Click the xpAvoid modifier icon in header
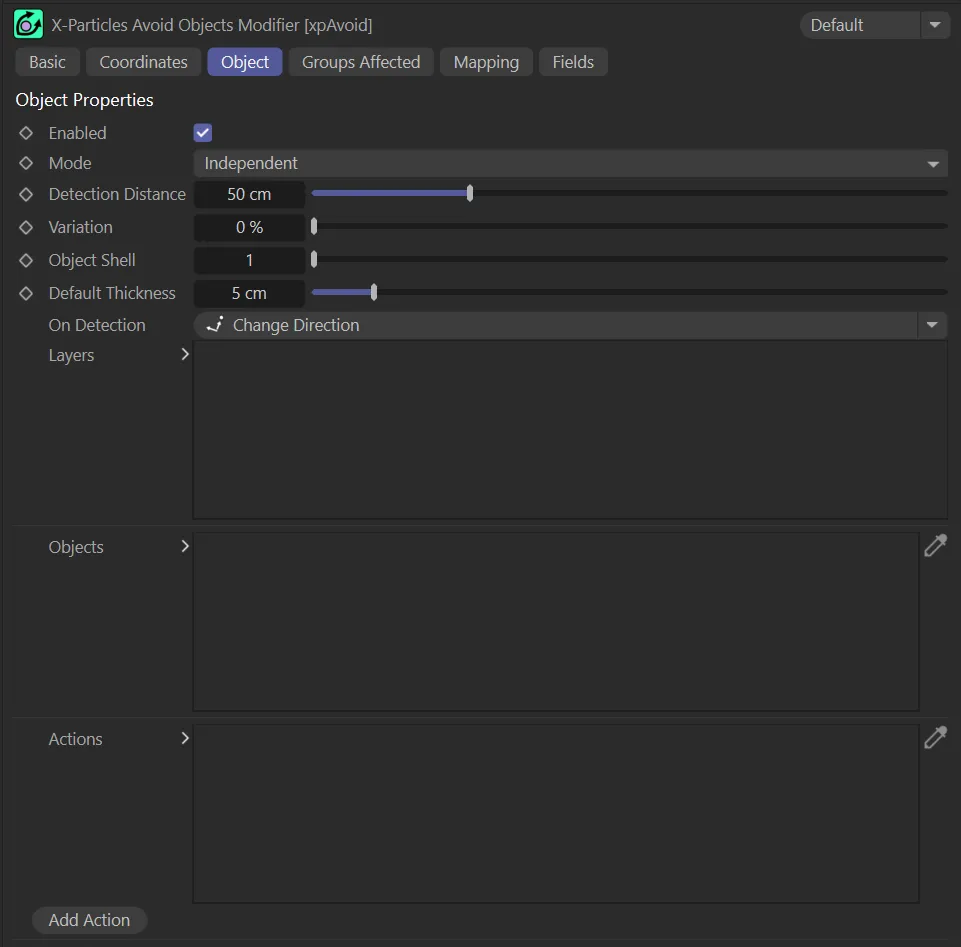The height and width of the screenshot is (947, 961). 28,24
